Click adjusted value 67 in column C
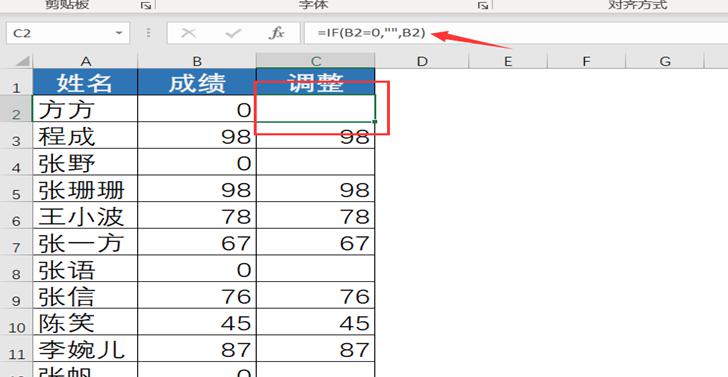 pos(316,242)
